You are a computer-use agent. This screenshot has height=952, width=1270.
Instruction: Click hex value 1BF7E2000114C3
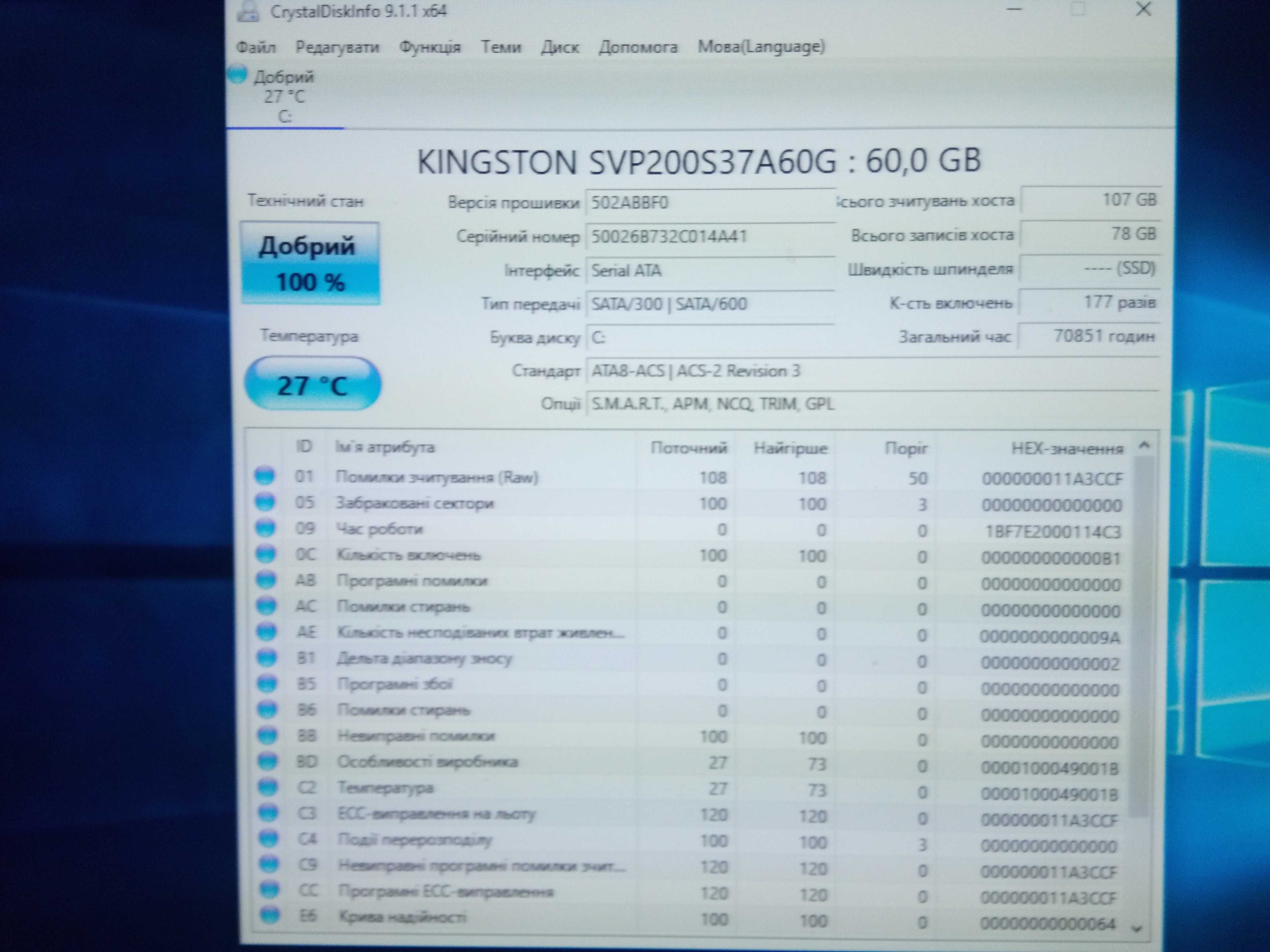tap(1053, 532)
